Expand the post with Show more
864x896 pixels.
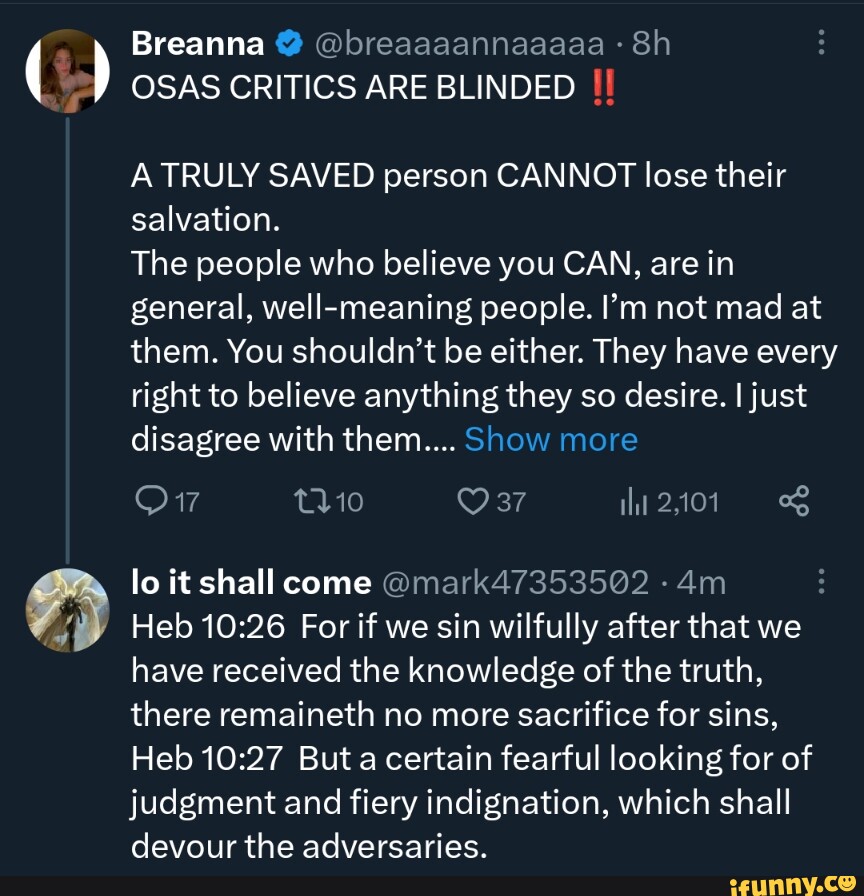551,440
